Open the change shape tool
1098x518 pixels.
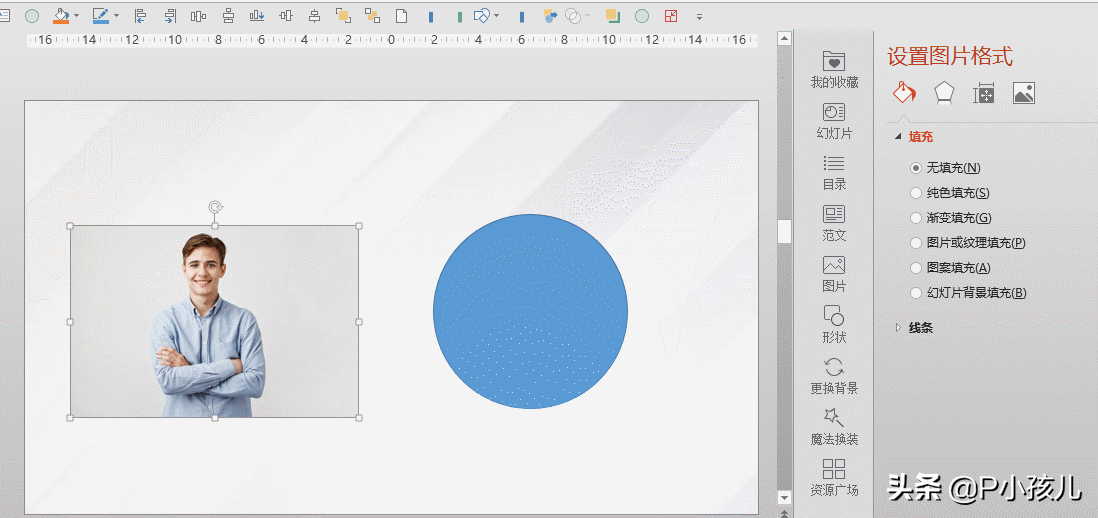pos(481,15)
